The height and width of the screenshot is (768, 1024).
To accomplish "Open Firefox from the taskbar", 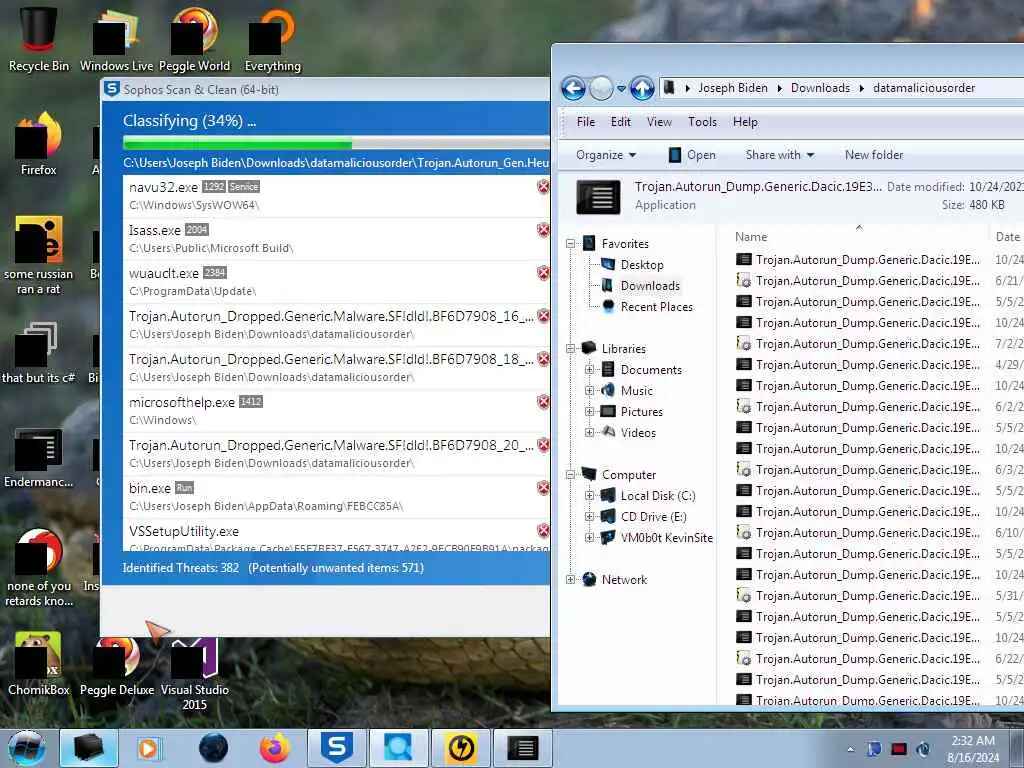I will click(x=274, y=748).
